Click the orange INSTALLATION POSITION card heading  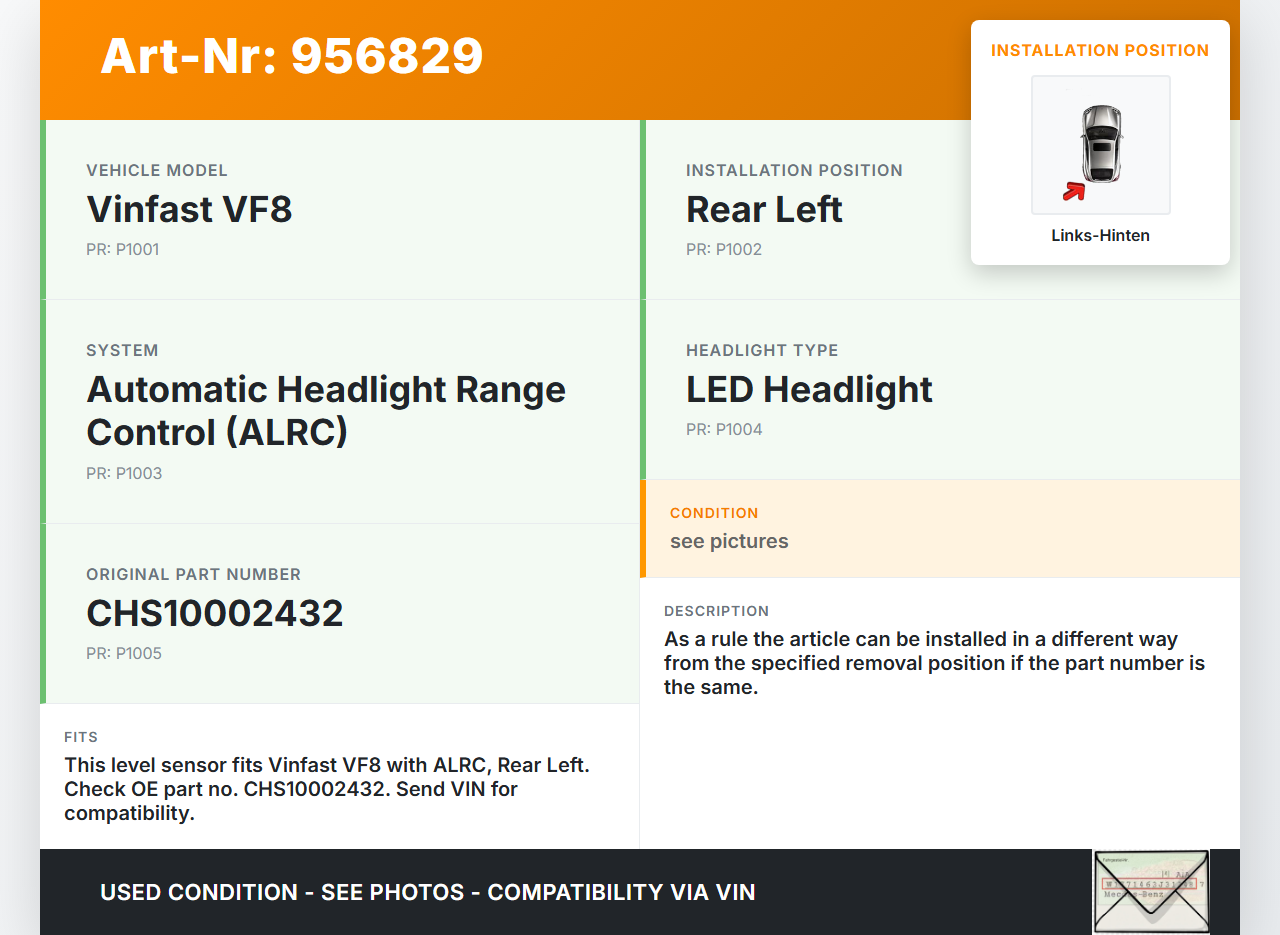click(x=1100, y=50)
